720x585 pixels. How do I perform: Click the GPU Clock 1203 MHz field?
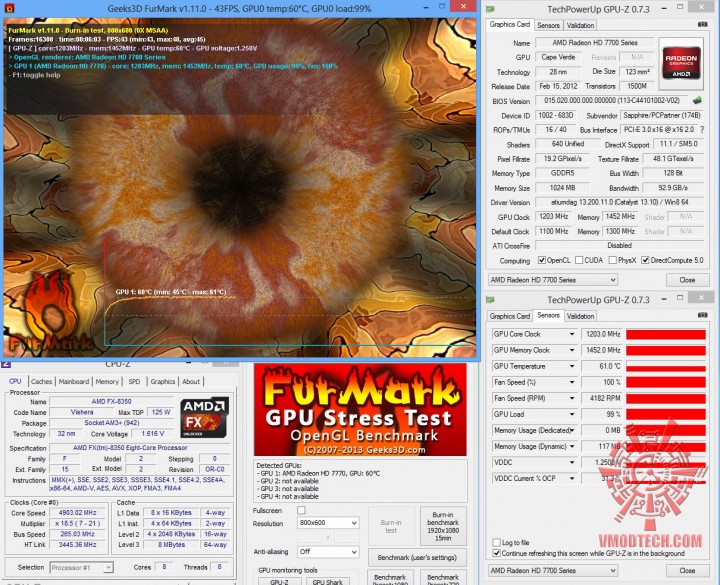[x=553, y=216]
